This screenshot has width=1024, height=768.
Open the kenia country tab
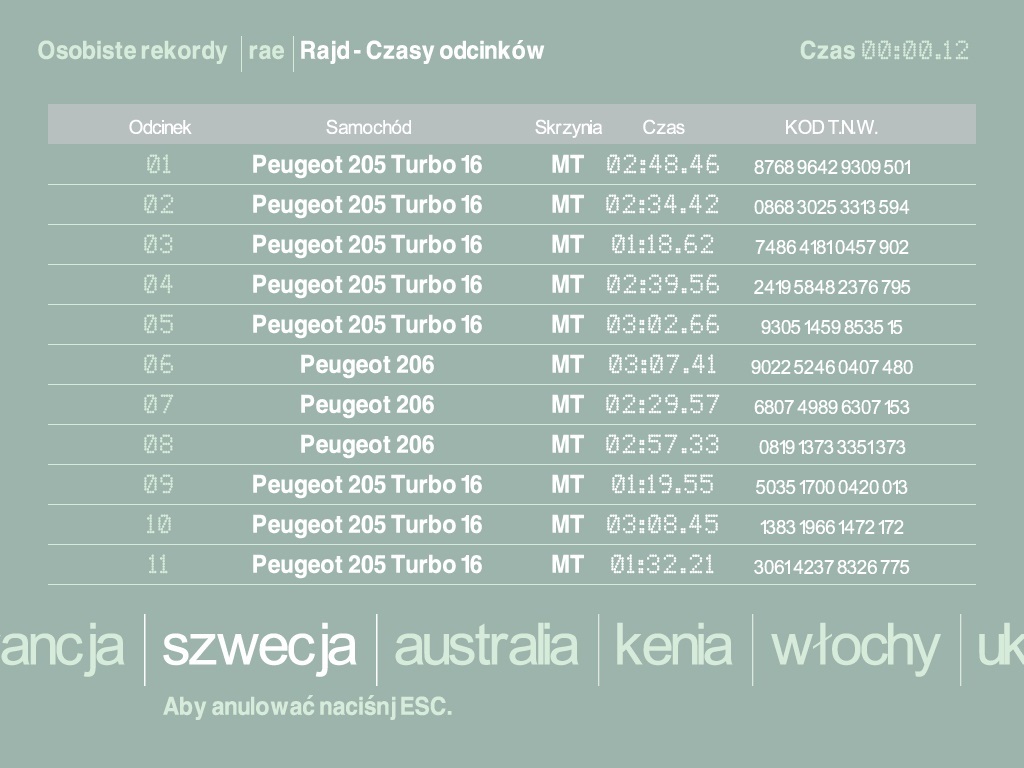pos(673,647)
